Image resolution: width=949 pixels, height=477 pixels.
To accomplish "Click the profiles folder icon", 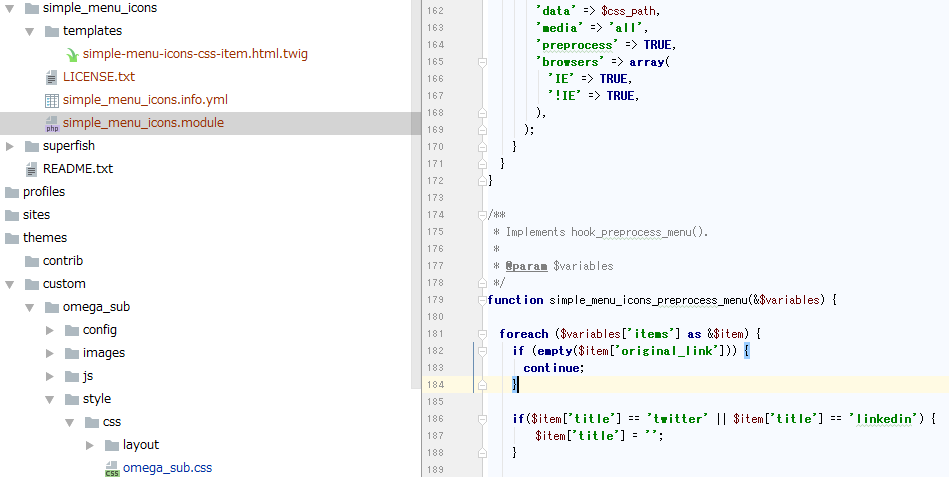I will [x=12, y=192].
